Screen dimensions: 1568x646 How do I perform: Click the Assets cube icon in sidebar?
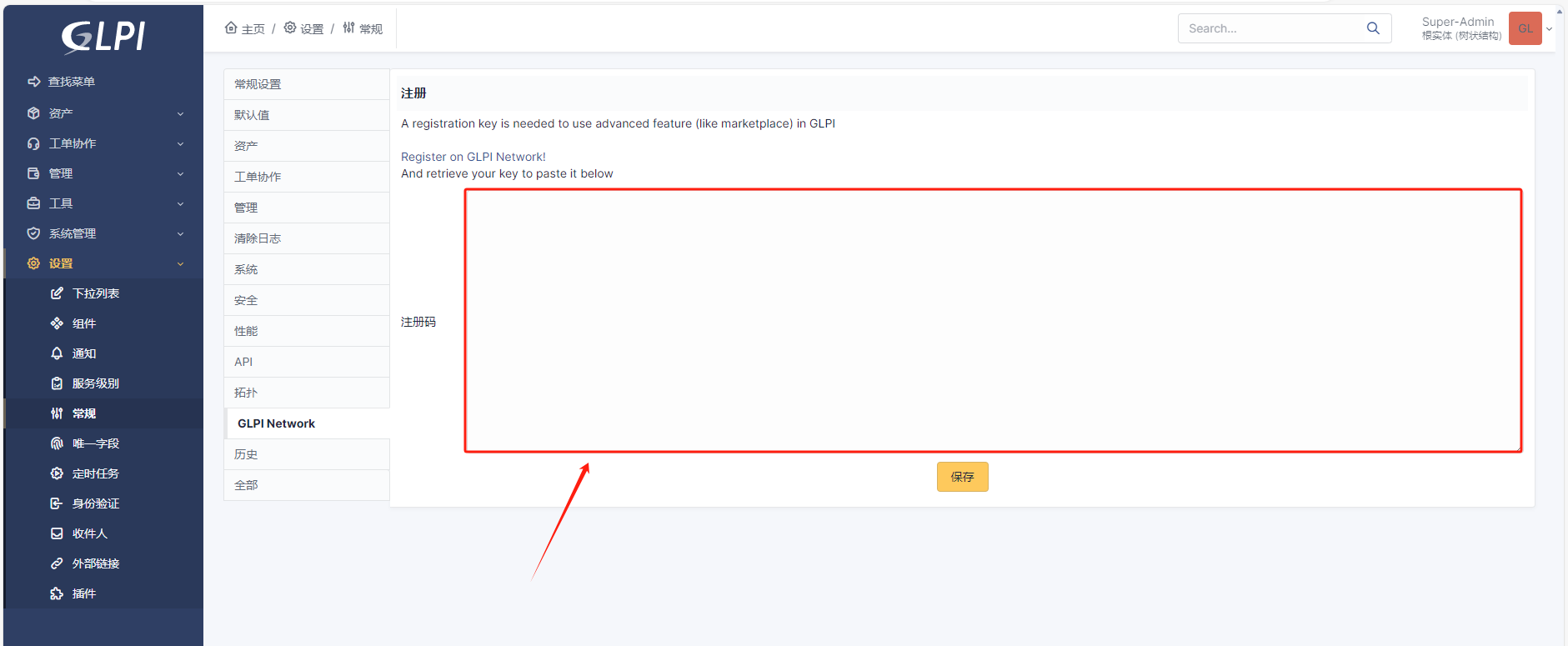point(33,113)
